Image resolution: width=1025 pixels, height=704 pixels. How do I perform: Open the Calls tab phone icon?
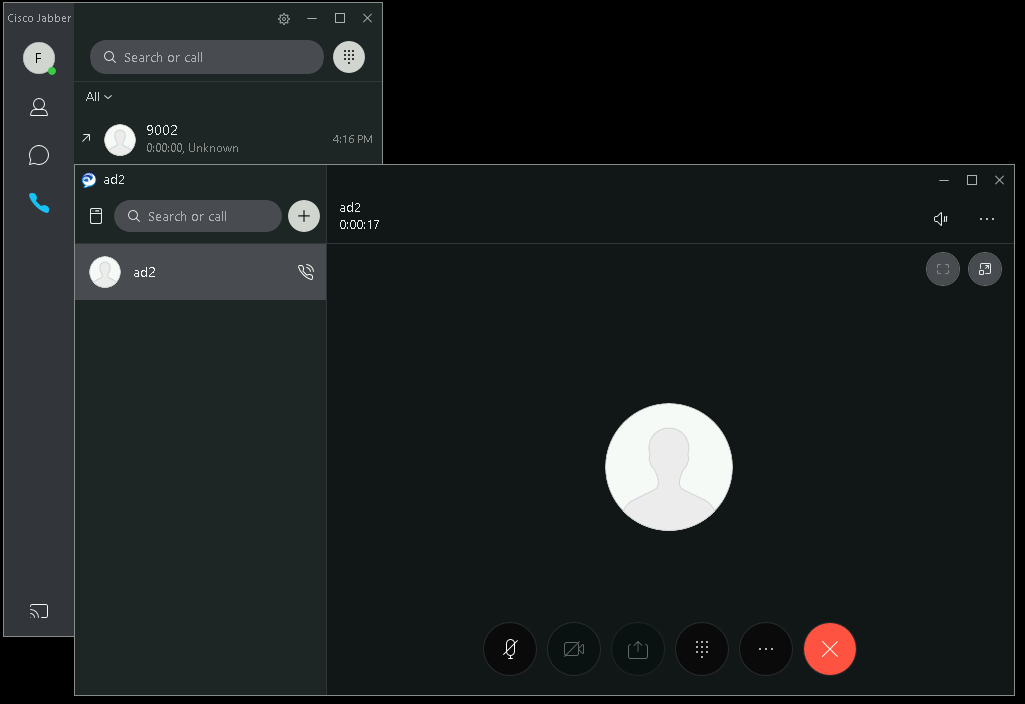tap(39, 203)
